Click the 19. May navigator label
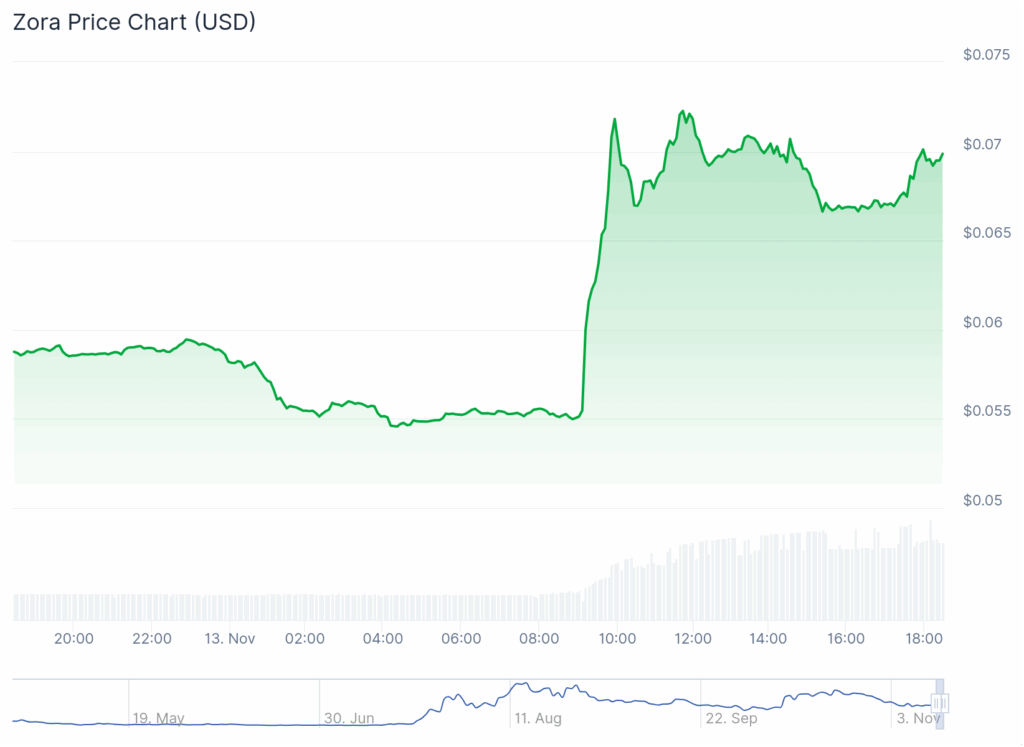This screenshot has height=747, width=1024. coord(158,718)
